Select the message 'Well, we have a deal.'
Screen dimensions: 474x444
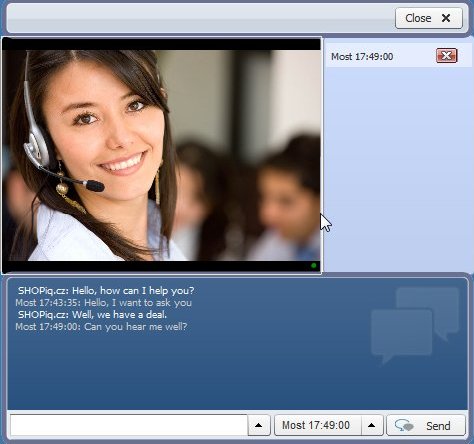pos(119,315)
